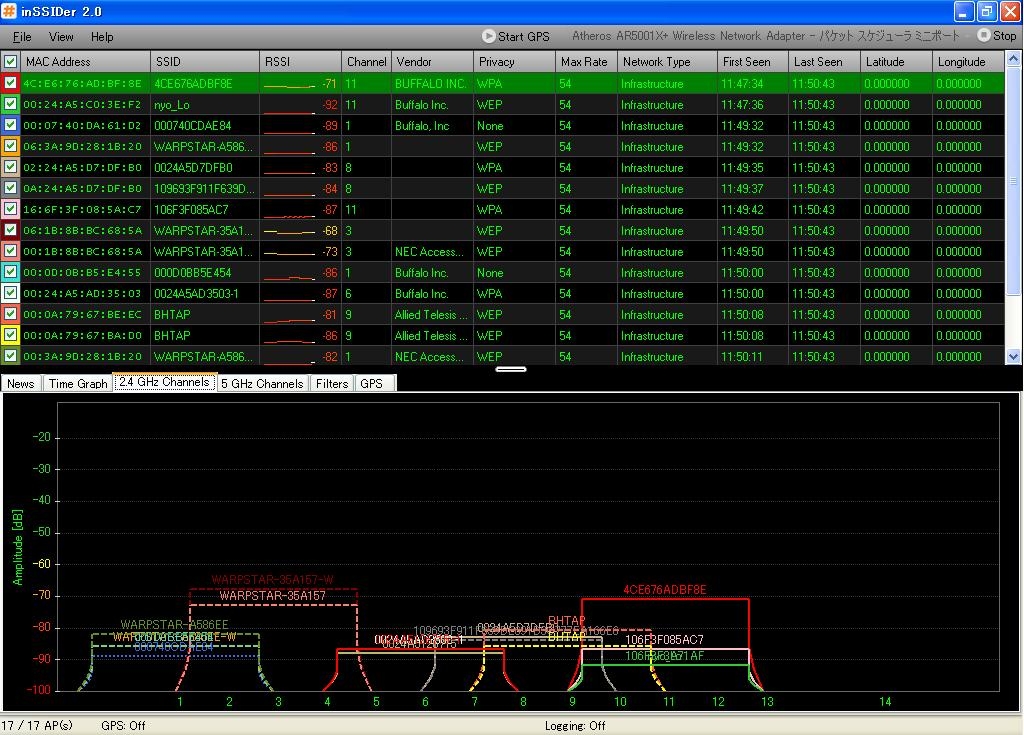Switch to the Time Graph tab
Viewport: 1024px width, 735px height.
[78, 384]
